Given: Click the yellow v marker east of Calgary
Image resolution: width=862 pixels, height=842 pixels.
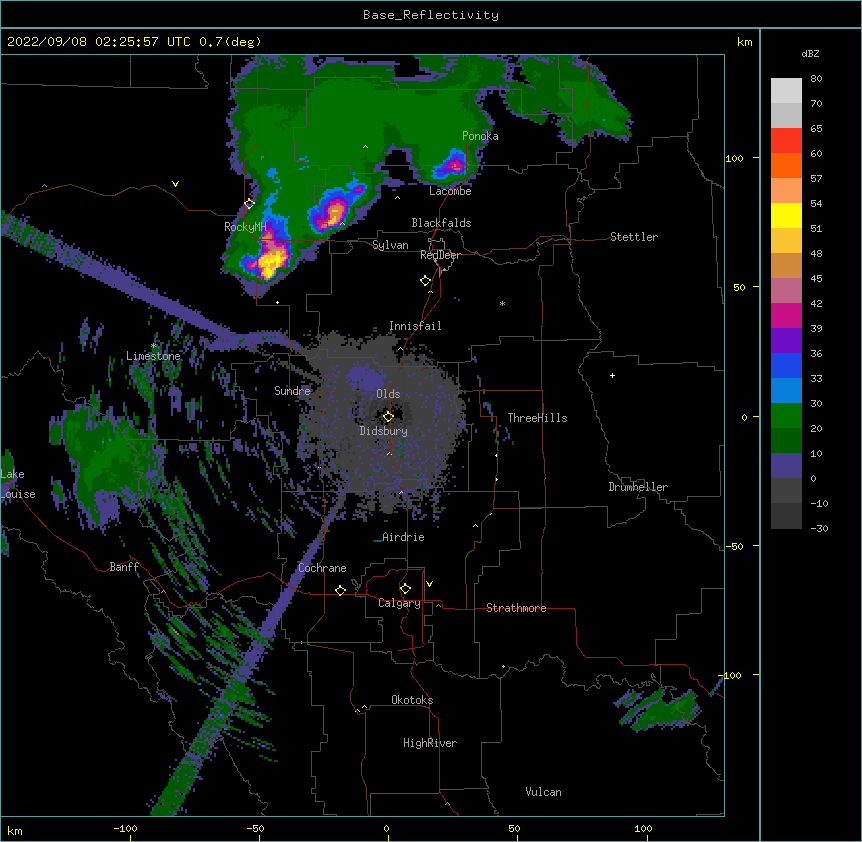Looking at the screenshot, I should click(x=429, y=584).
